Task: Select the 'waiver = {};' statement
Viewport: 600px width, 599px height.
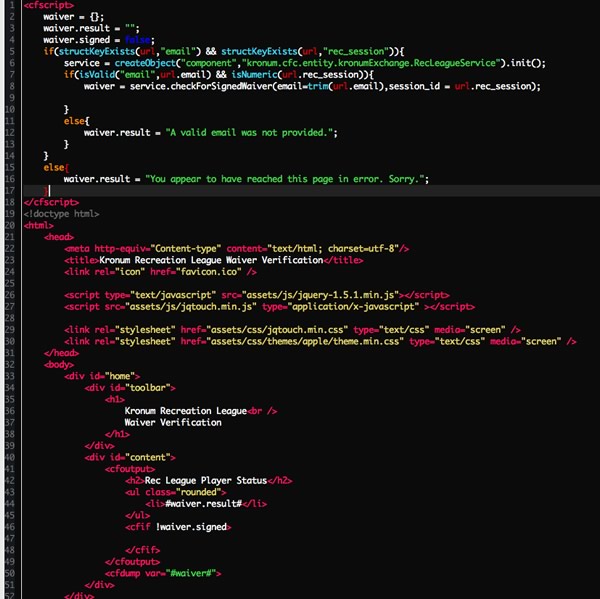Action: click(x=73, y=17)
